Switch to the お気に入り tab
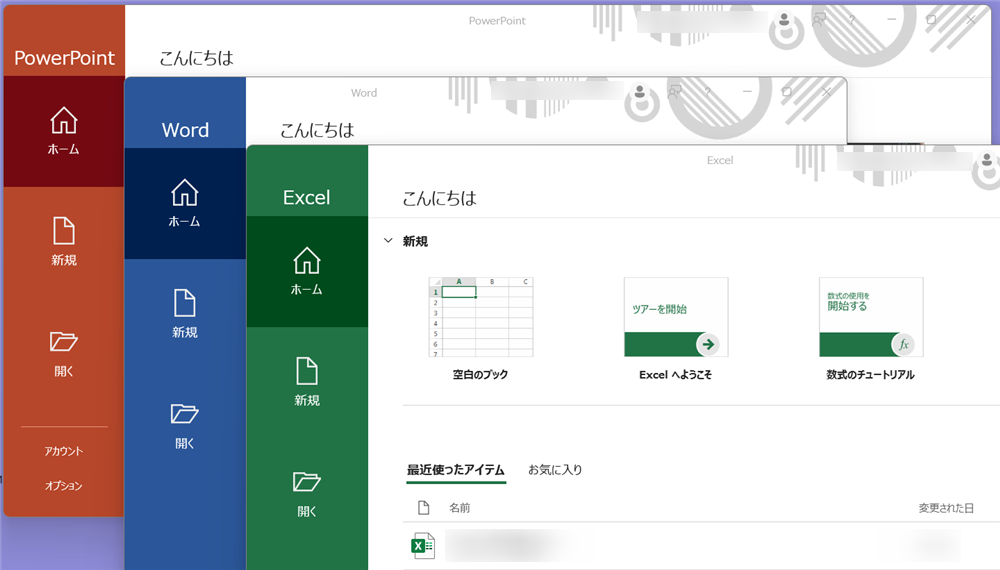 click(x=555, y=470)
